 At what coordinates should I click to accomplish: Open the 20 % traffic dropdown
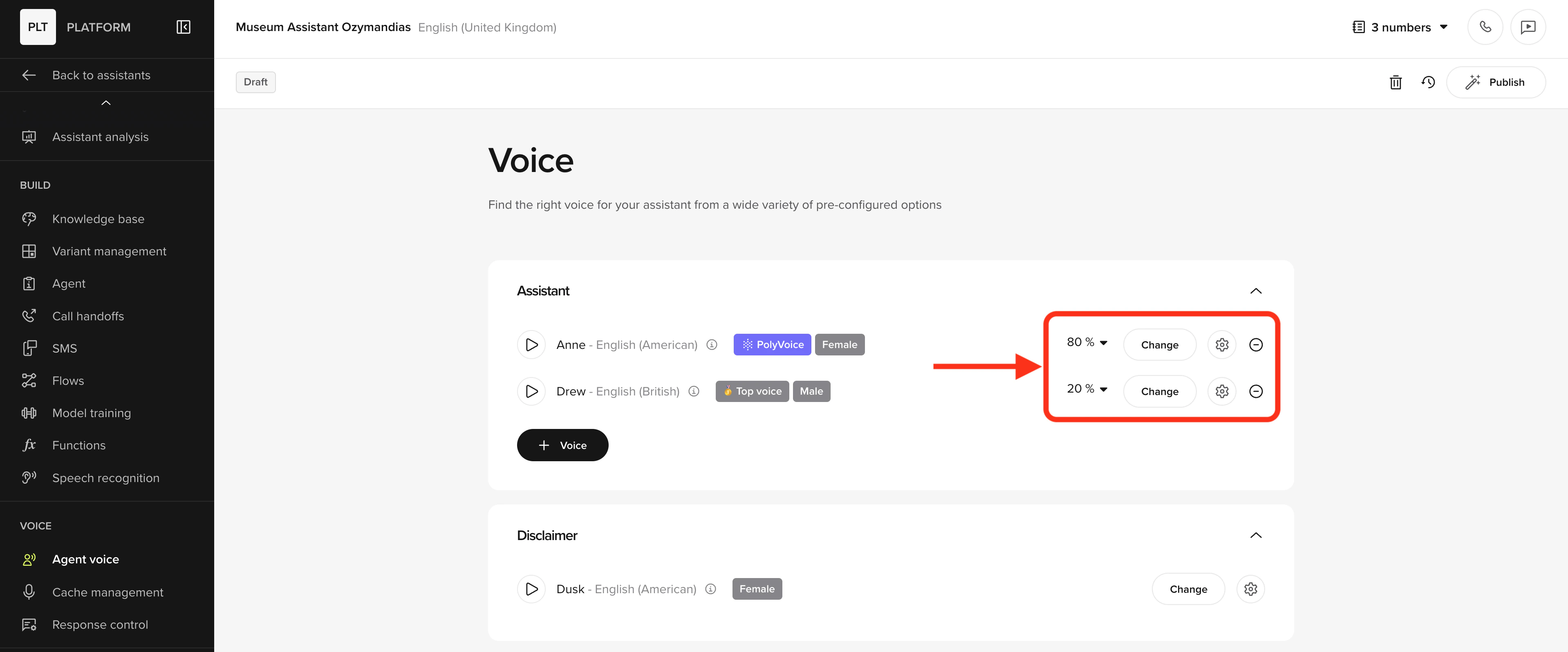1086,389
